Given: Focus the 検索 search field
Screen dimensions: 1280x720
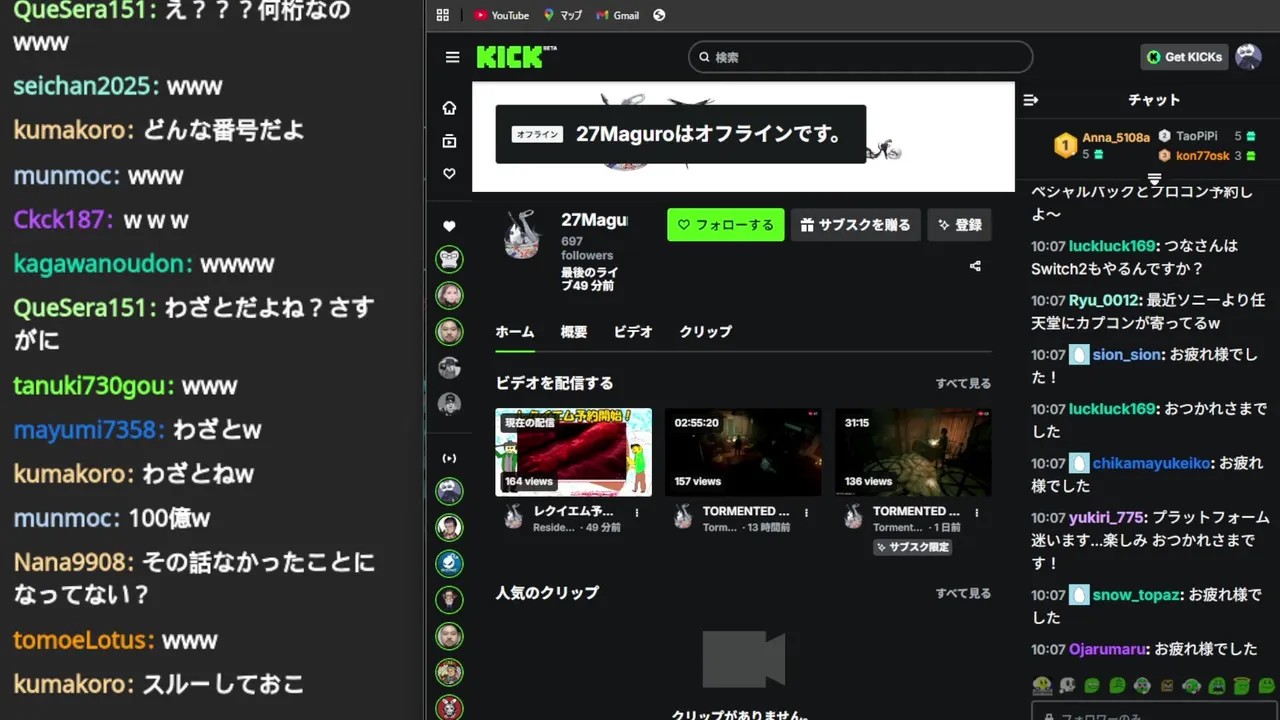Looking at the screenshot, I should (x=860, y=57).
